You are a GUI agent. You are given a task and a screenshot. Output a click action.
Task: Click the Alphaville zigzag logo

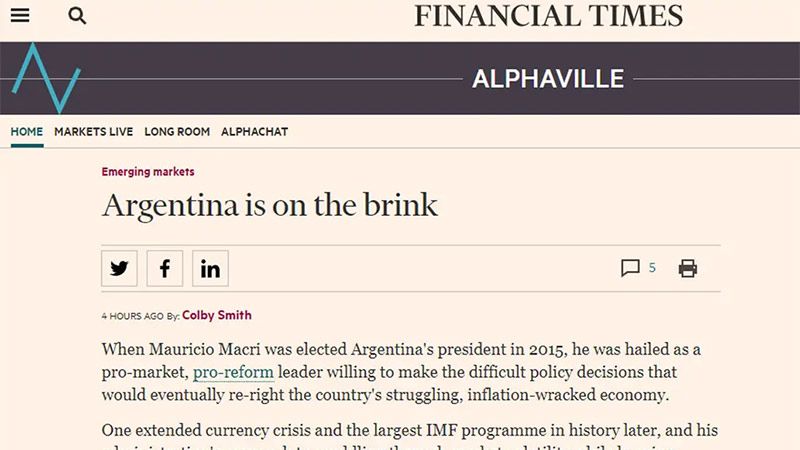45,77
